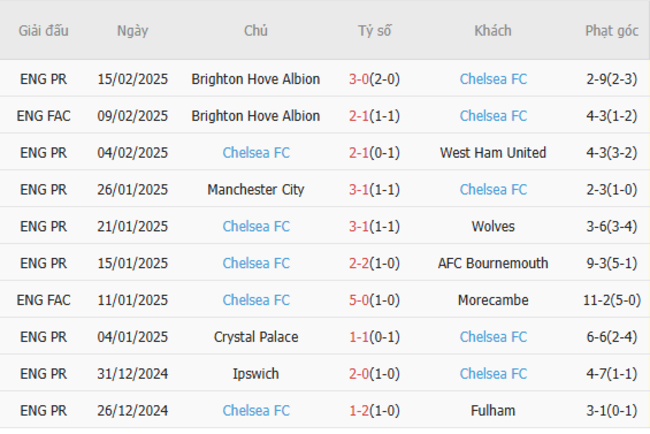Click the 3-0 score against Brighton
Viewport: 650px width, 434px height.
[x=359, y=79]
